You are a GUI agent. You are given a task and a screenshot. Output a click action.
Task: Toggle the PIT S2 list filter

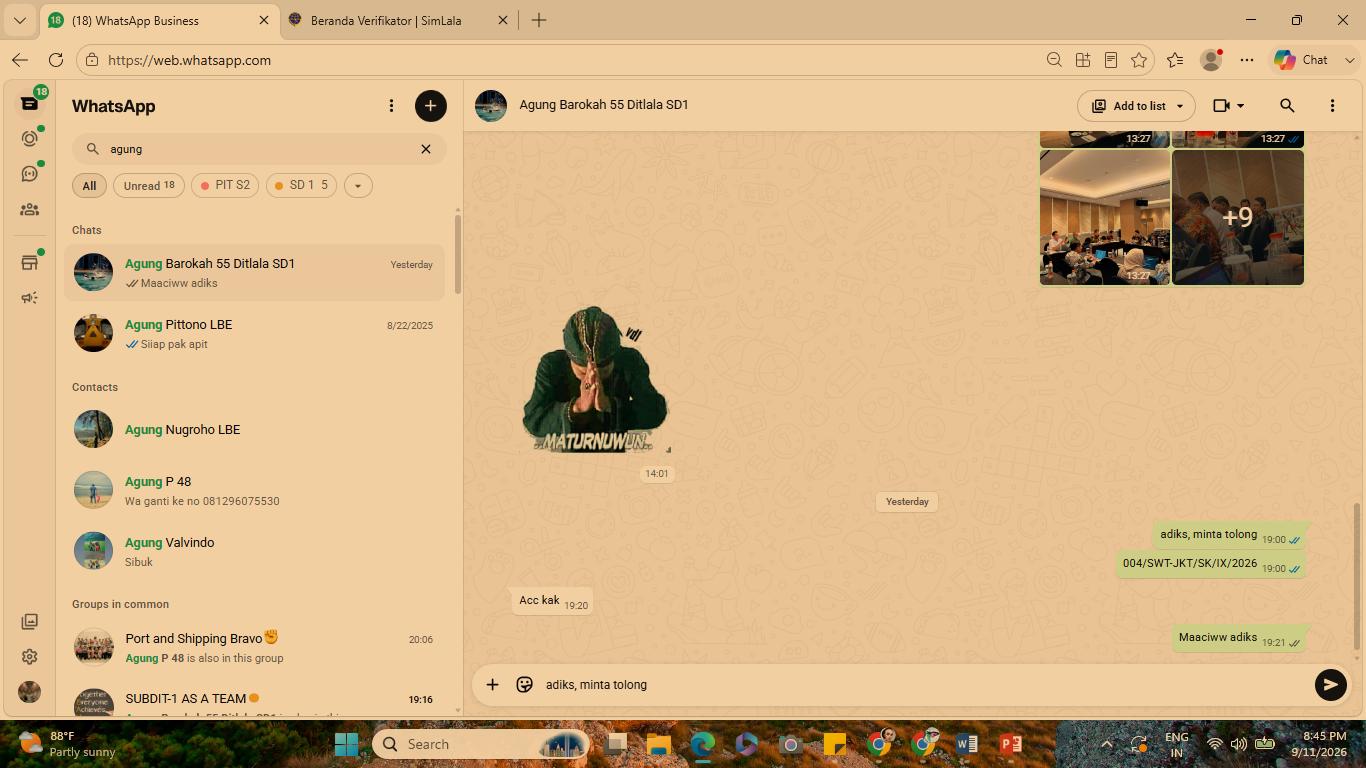225,185
